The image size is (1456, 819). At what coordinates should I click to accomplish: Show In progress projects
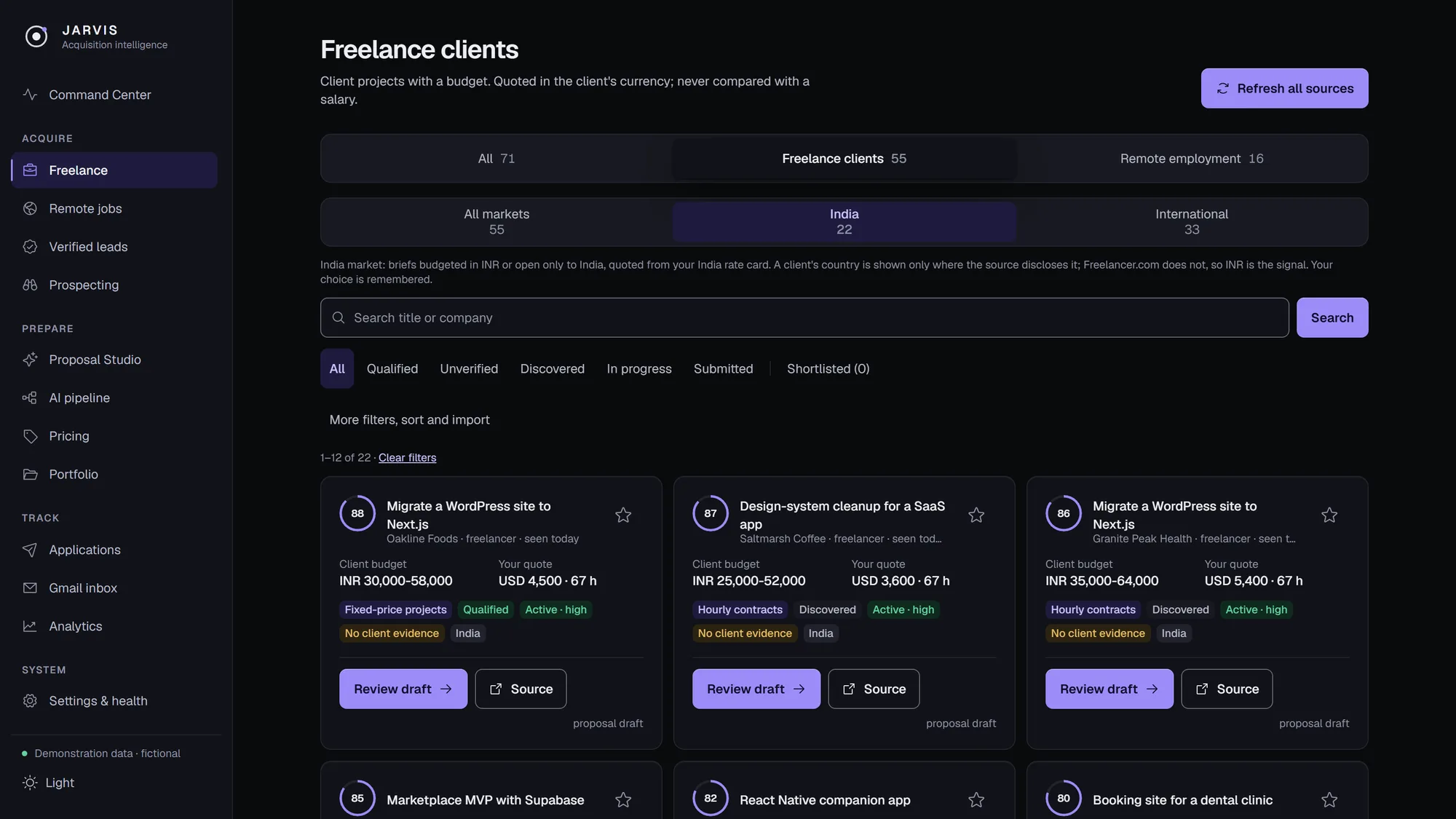point(639,368)
